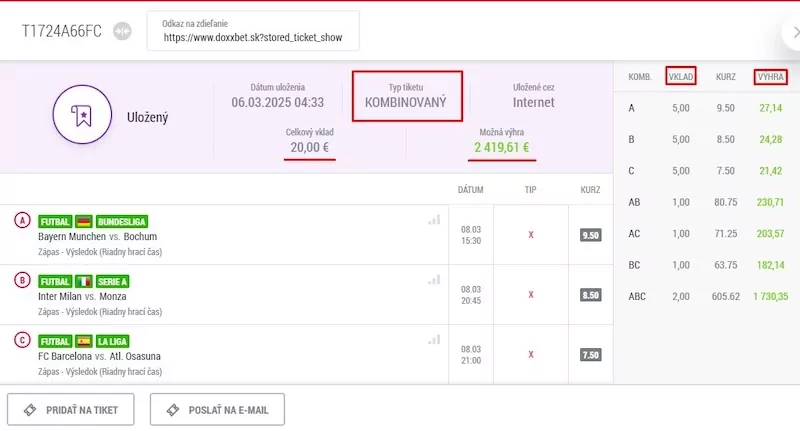800x431 pixels.
Task: Click the German flag icon
Action: [x=84, y=221]
